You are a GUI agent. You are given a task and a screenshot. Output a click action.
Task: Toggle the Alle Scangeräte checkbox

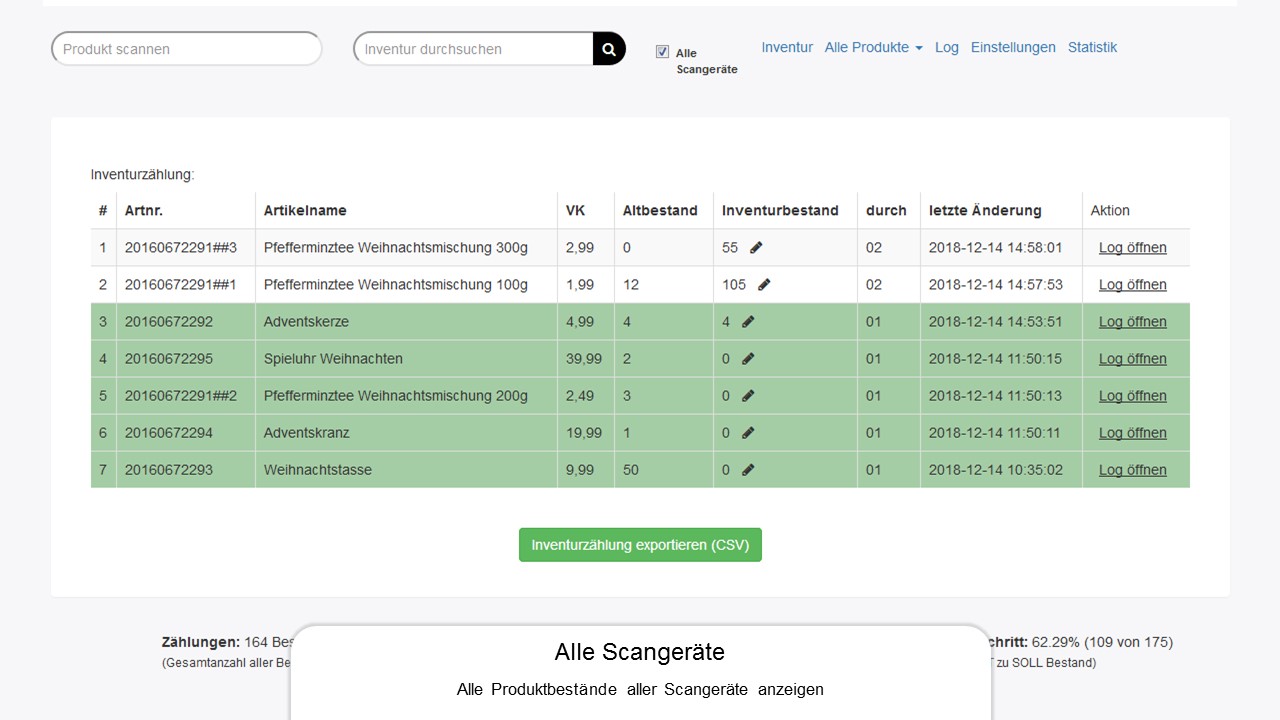tap(662, 52)
